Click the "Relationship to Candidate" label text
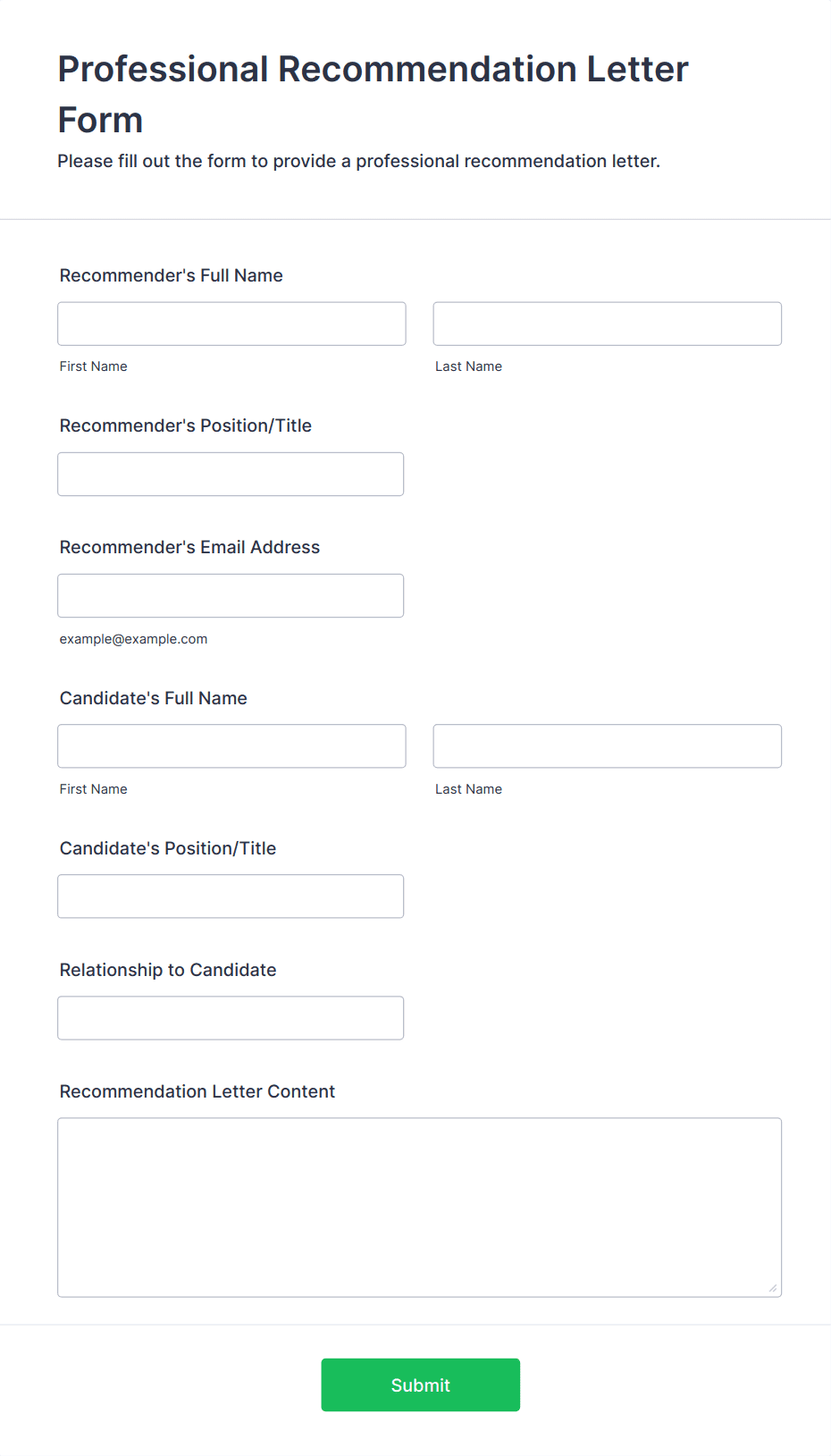The image size is (831, 1456). coord(168,970)
